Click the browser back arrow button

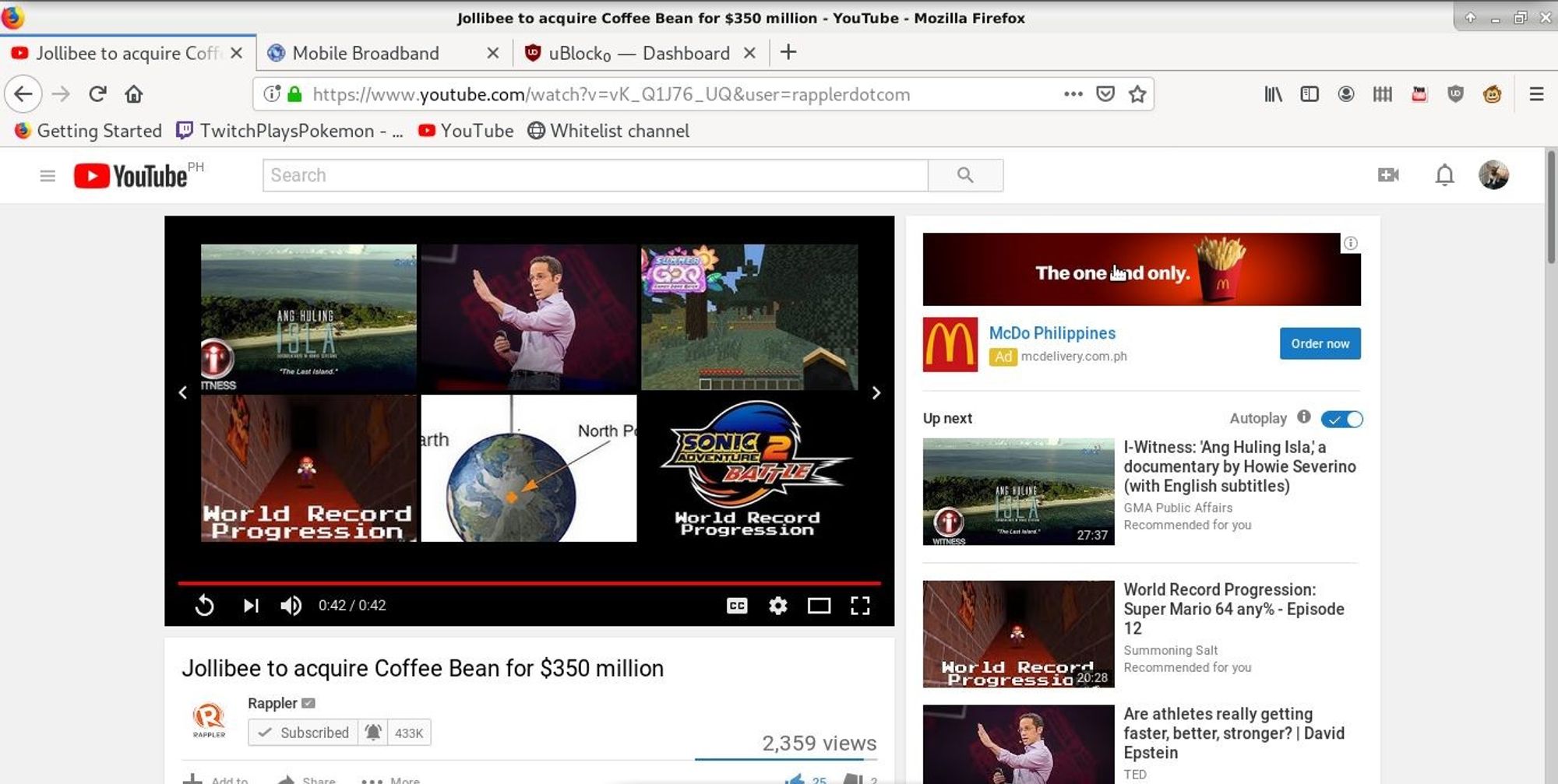[x=23, y=94]
